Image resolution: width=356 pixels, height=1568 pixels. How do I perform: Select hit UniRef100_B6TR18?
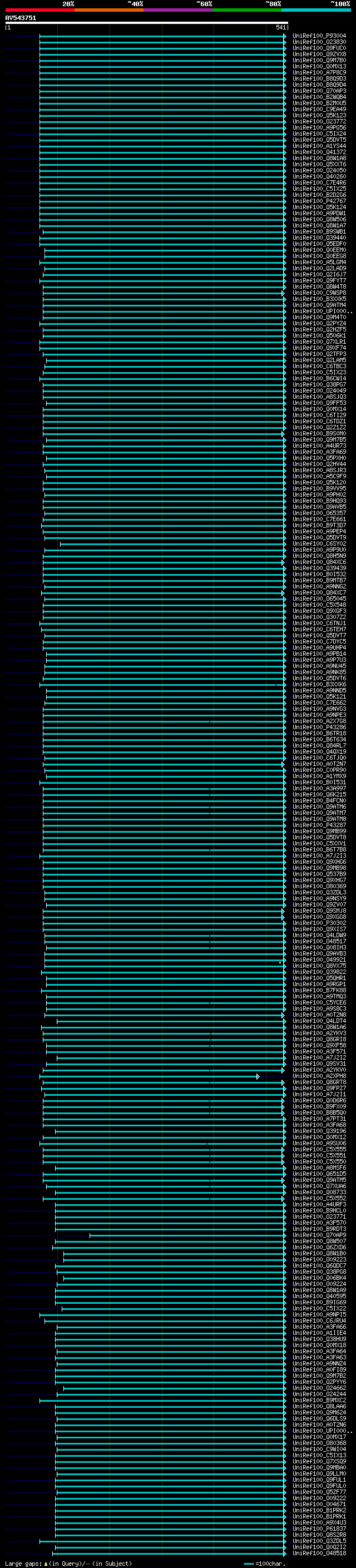pos(319,733)
